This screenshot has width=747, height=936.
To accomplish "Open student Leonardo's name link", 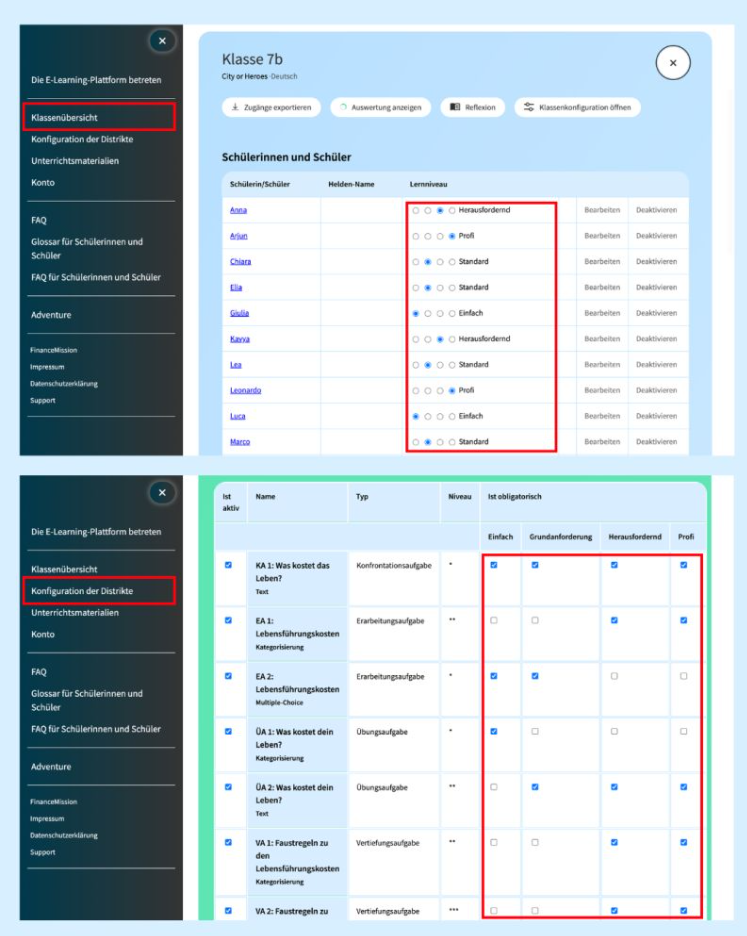I will [x=245, y=390].
